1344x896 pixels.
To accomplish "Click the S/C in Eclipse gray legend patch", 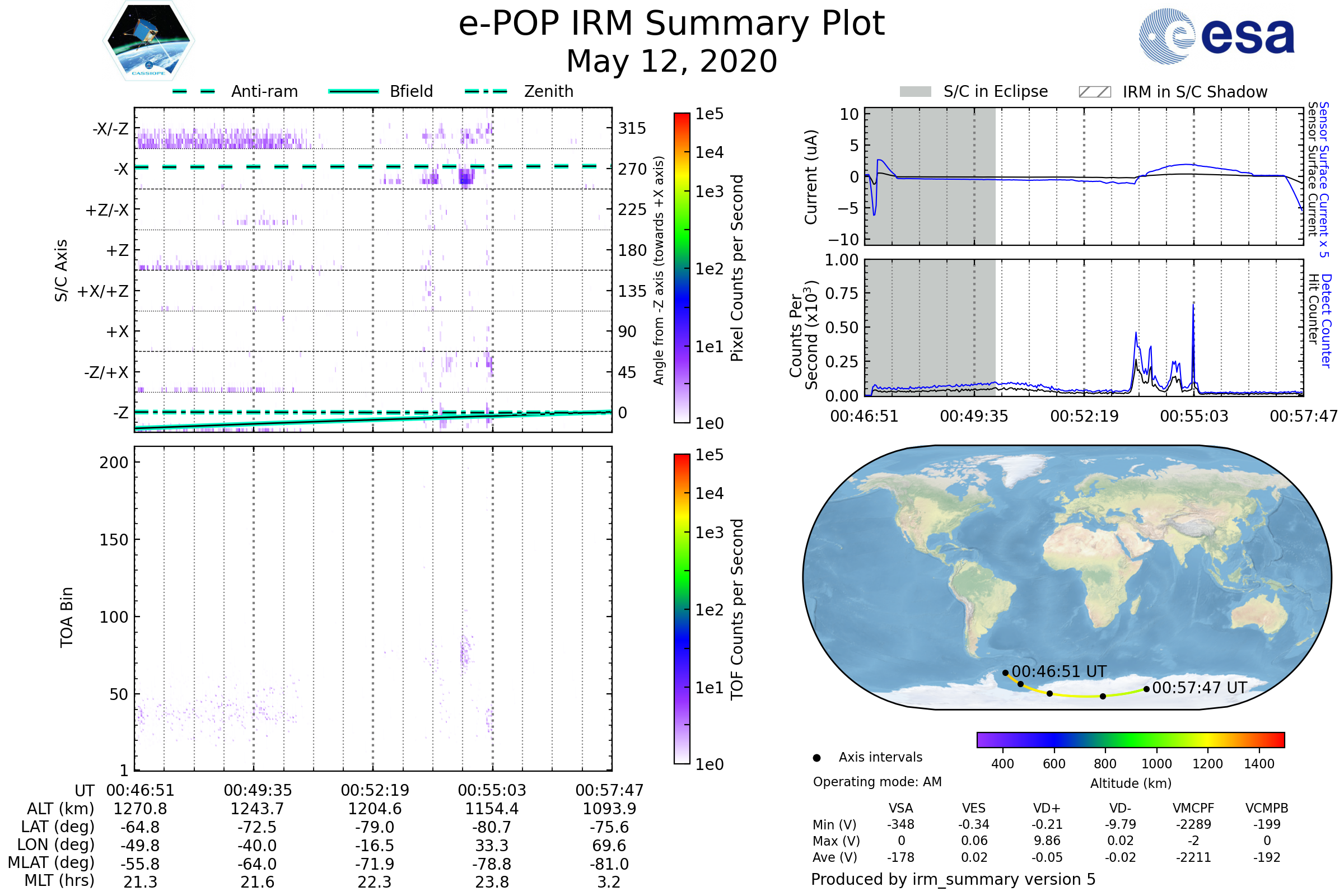I will (x=915, y=92).
